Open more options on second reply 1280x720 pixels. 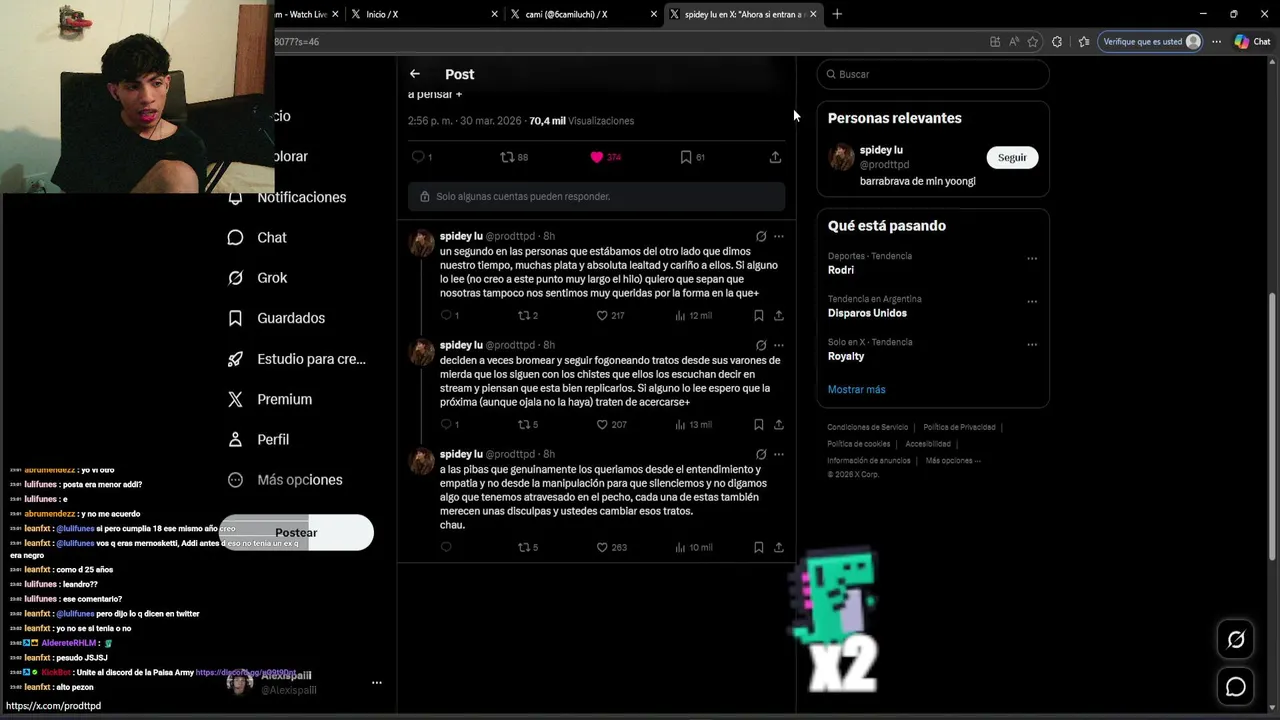click(779, 345)
